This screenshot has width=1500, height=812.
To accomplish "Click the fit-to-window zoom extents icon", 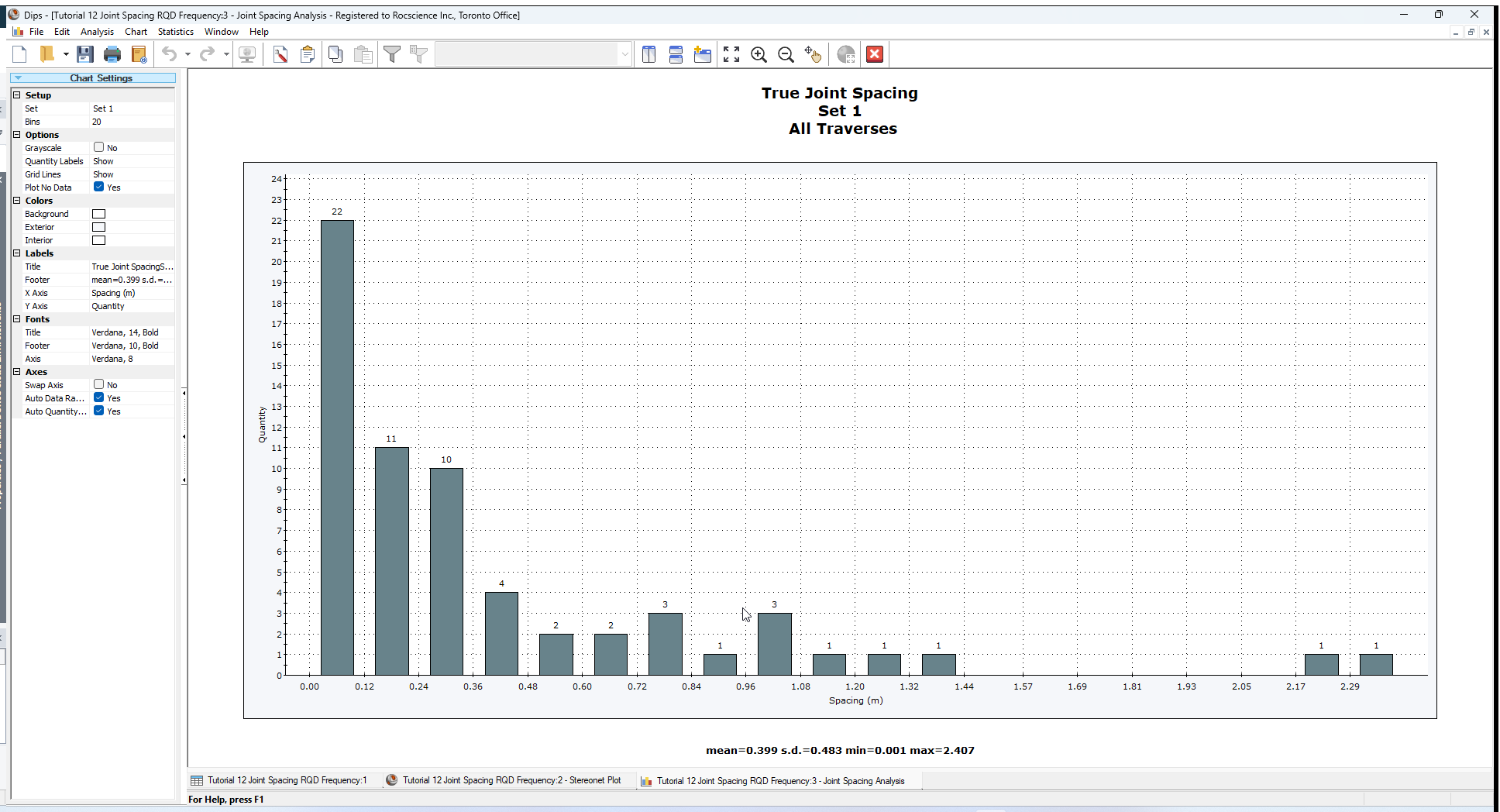I will tap(731, 54).
